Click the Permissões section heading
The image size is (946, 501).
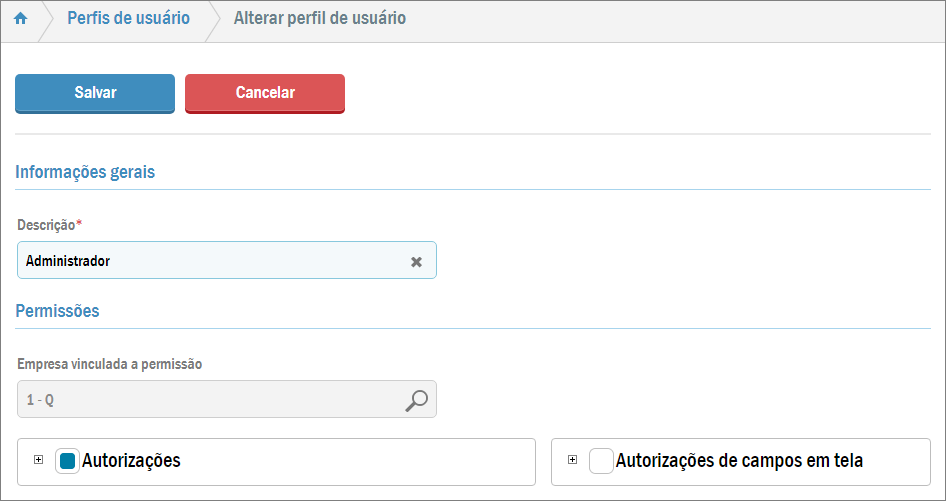pos(57,311)
